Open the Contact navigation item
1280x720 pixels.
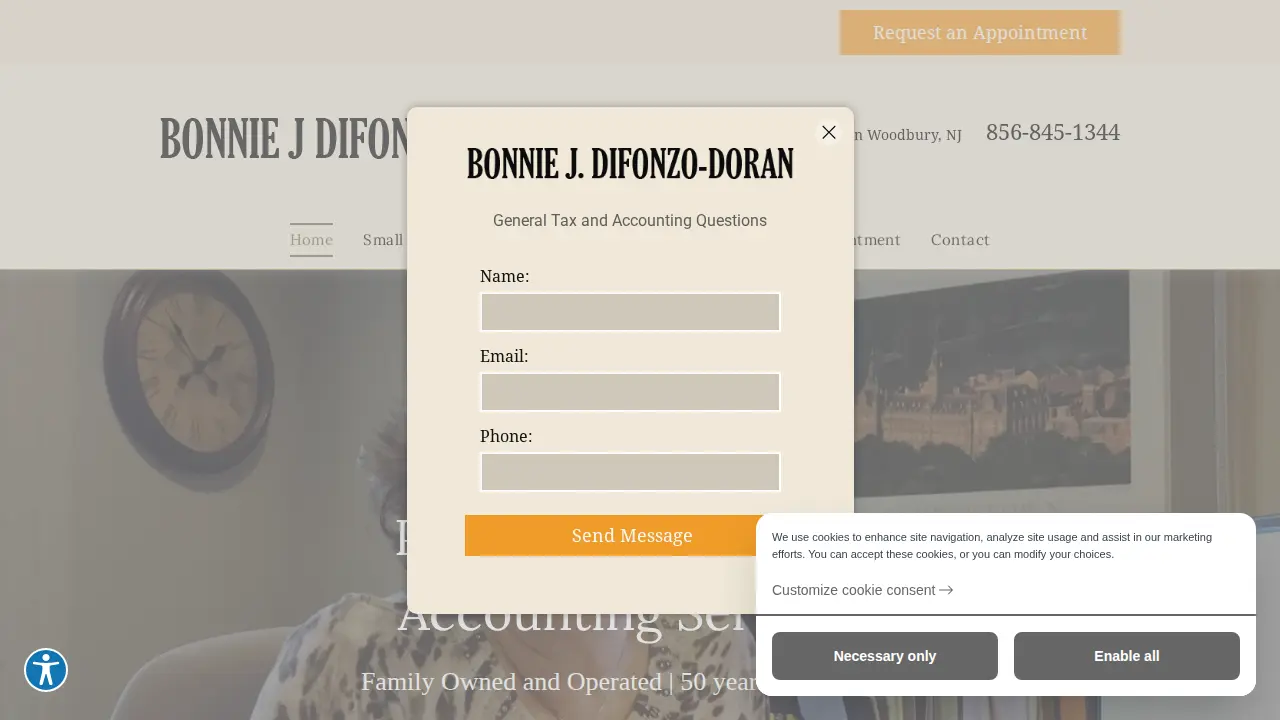tap(960, 240)
